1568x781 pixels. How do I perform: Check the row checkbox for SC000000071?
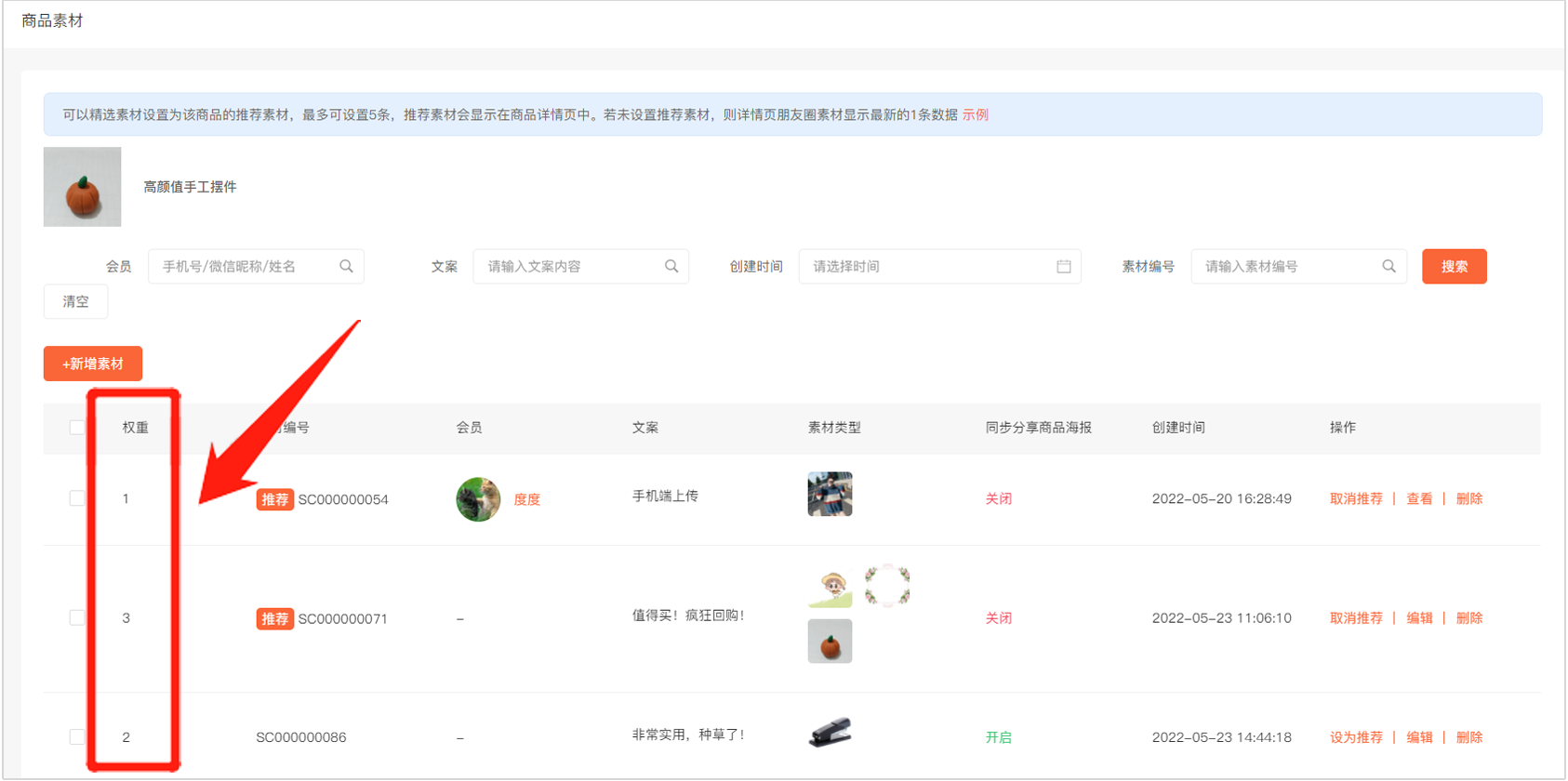(x=77, y=618)
